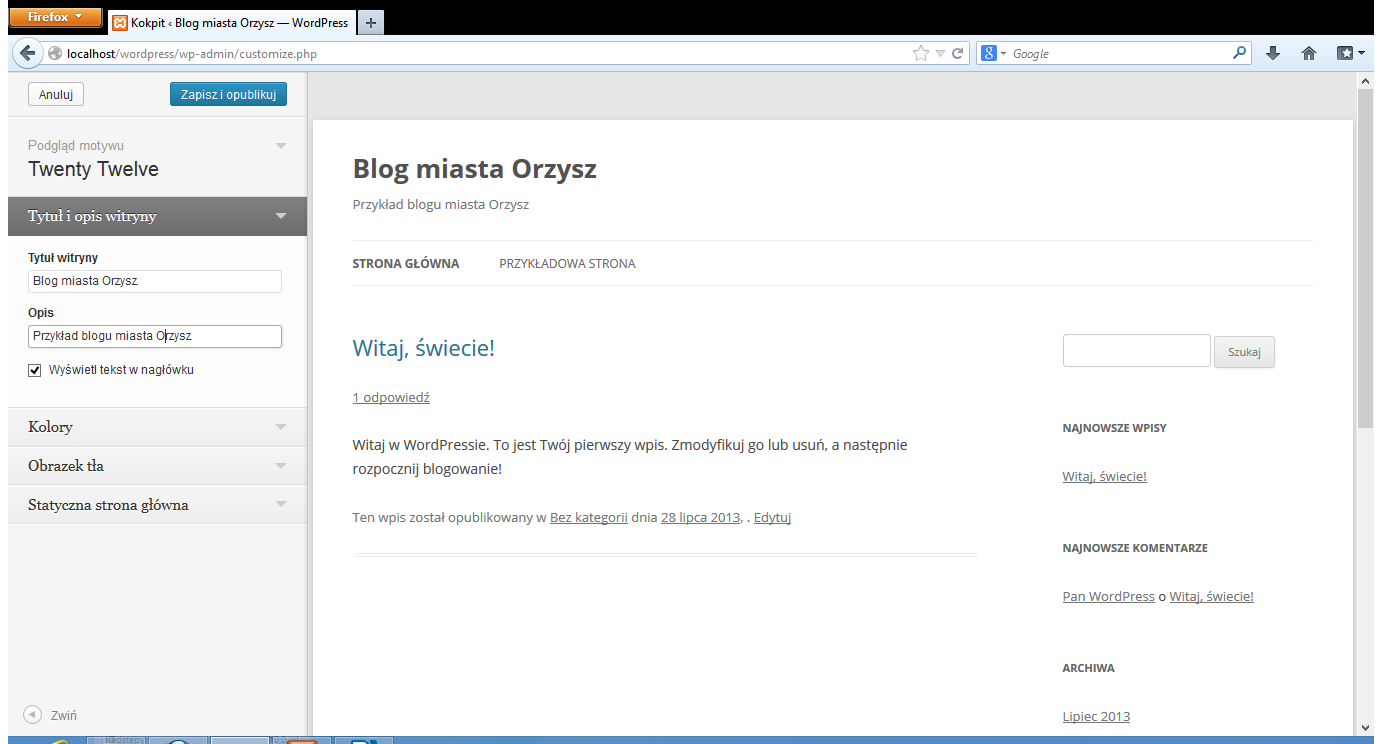The width and height of the screenshot is (1382, 744).
Task: Open Witaj, świecie! under Najnowsze komentarze
Action: point(1211,596)
